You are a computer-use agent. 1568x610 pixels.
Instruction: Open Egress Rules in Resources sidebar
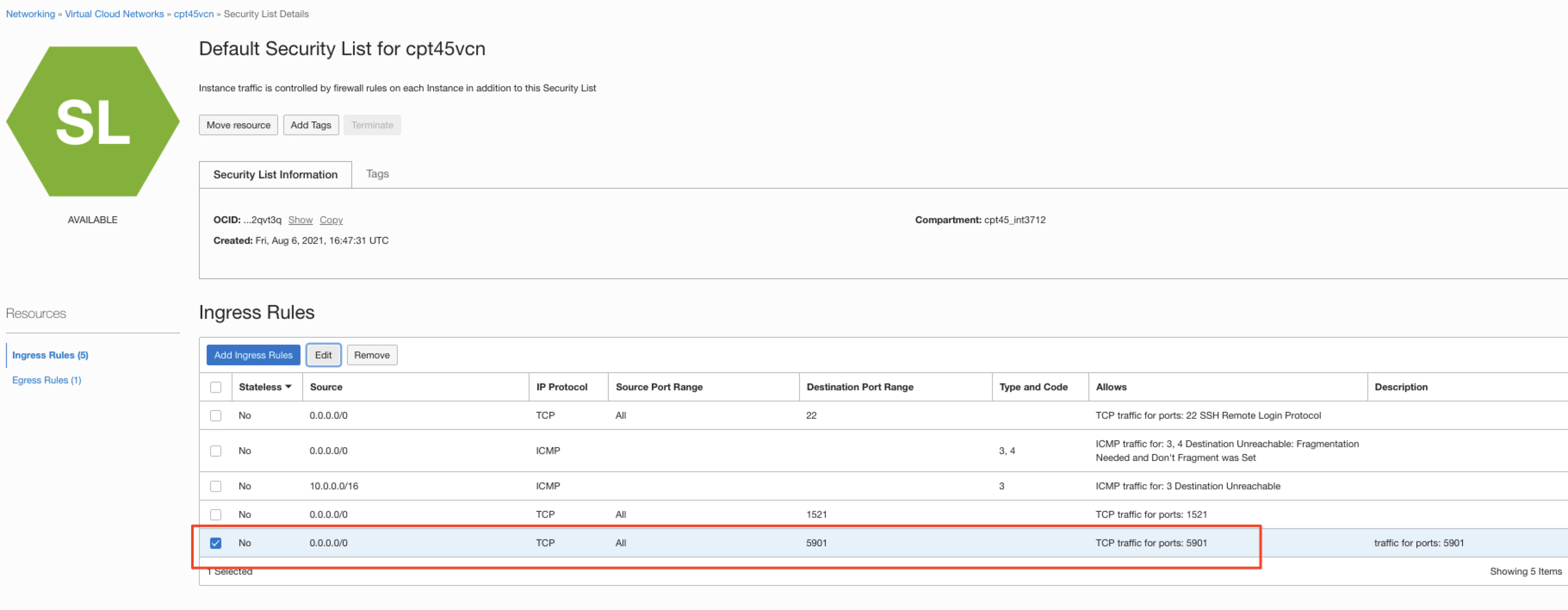point(47,379)
